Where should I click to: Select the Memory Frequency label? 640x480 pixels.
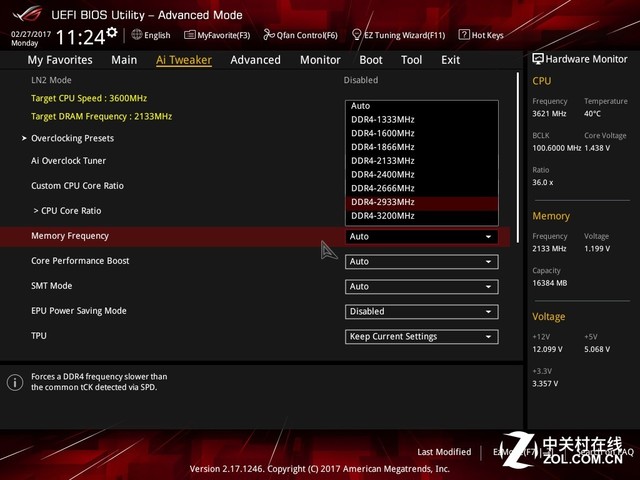click(70, 236)
